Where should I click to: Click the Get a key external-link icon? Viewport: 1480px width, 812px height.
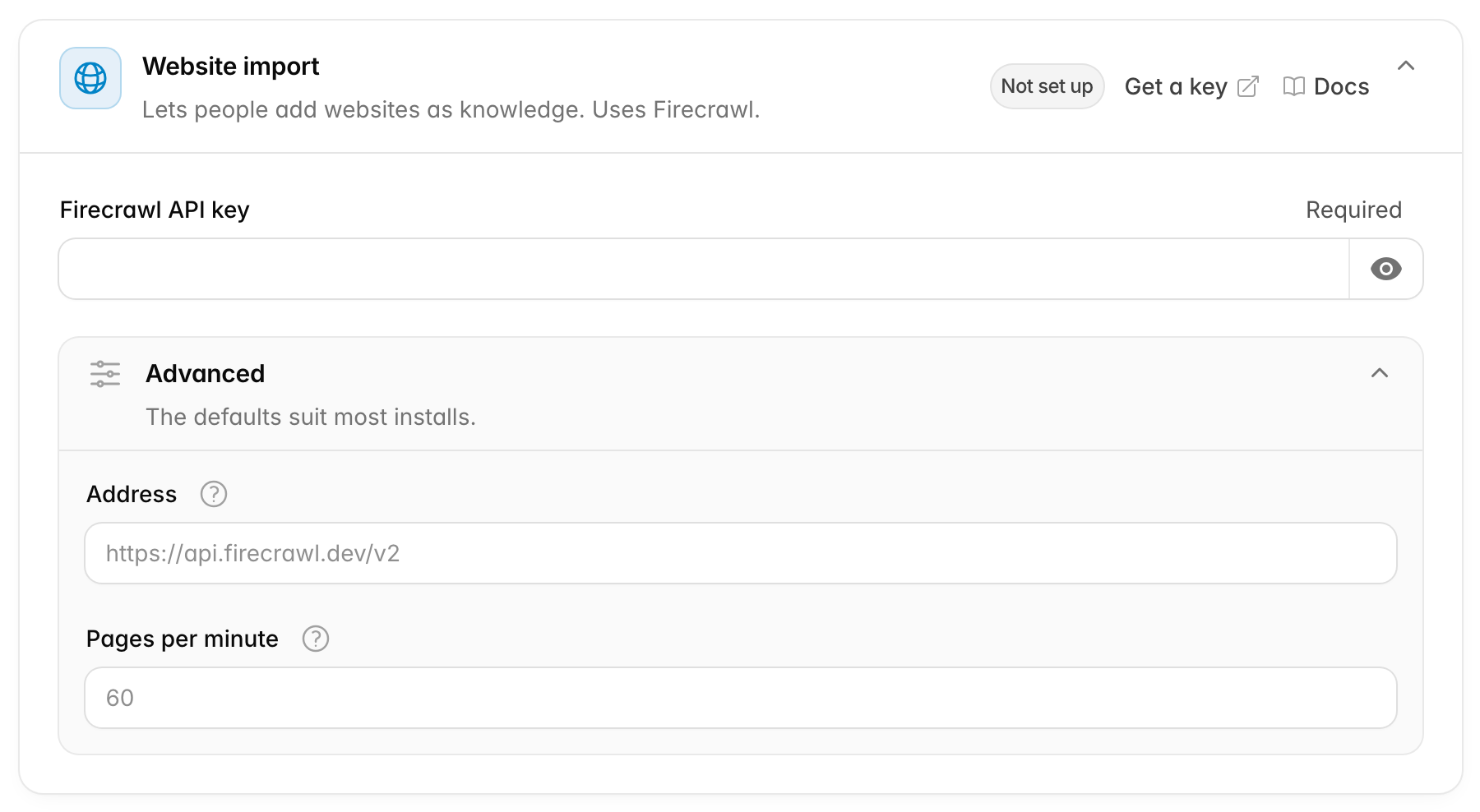coord(1248,86)
